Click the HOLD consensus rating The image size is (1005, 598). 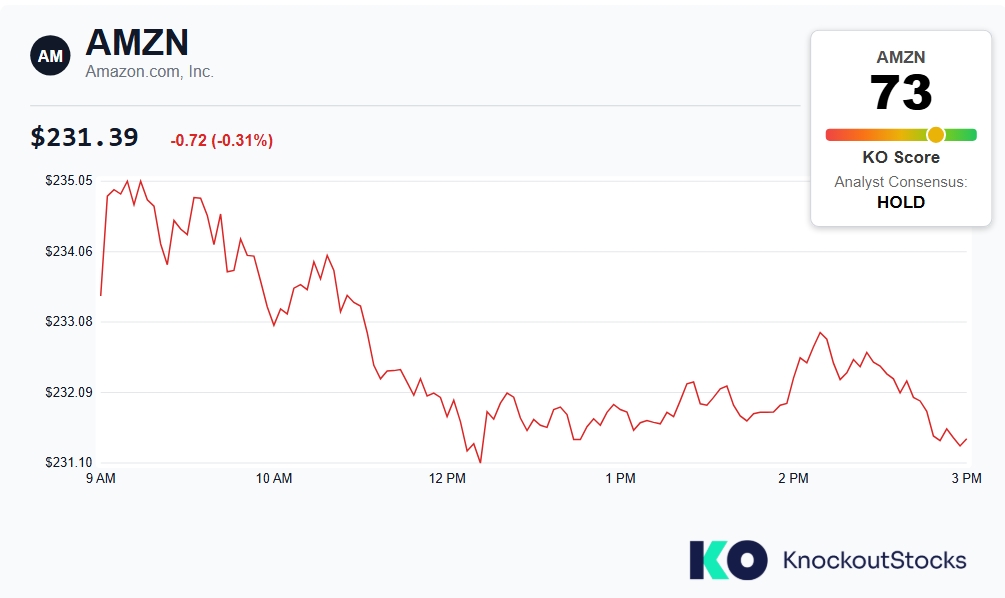[901, 203]
